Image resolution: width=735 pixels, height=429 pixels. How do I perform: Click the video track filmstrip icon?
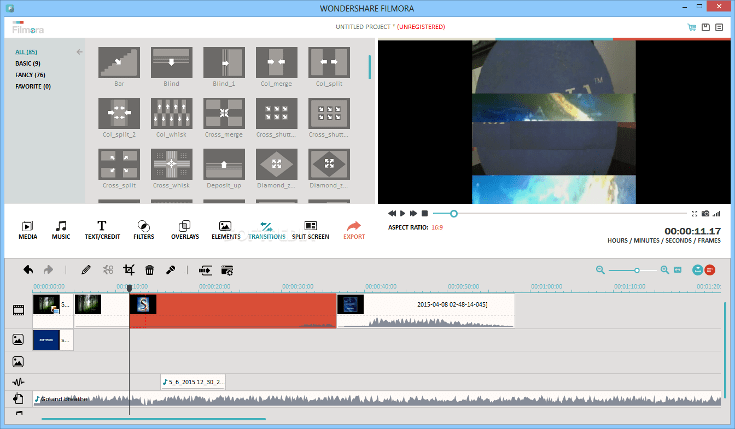[x=18, y=310]
